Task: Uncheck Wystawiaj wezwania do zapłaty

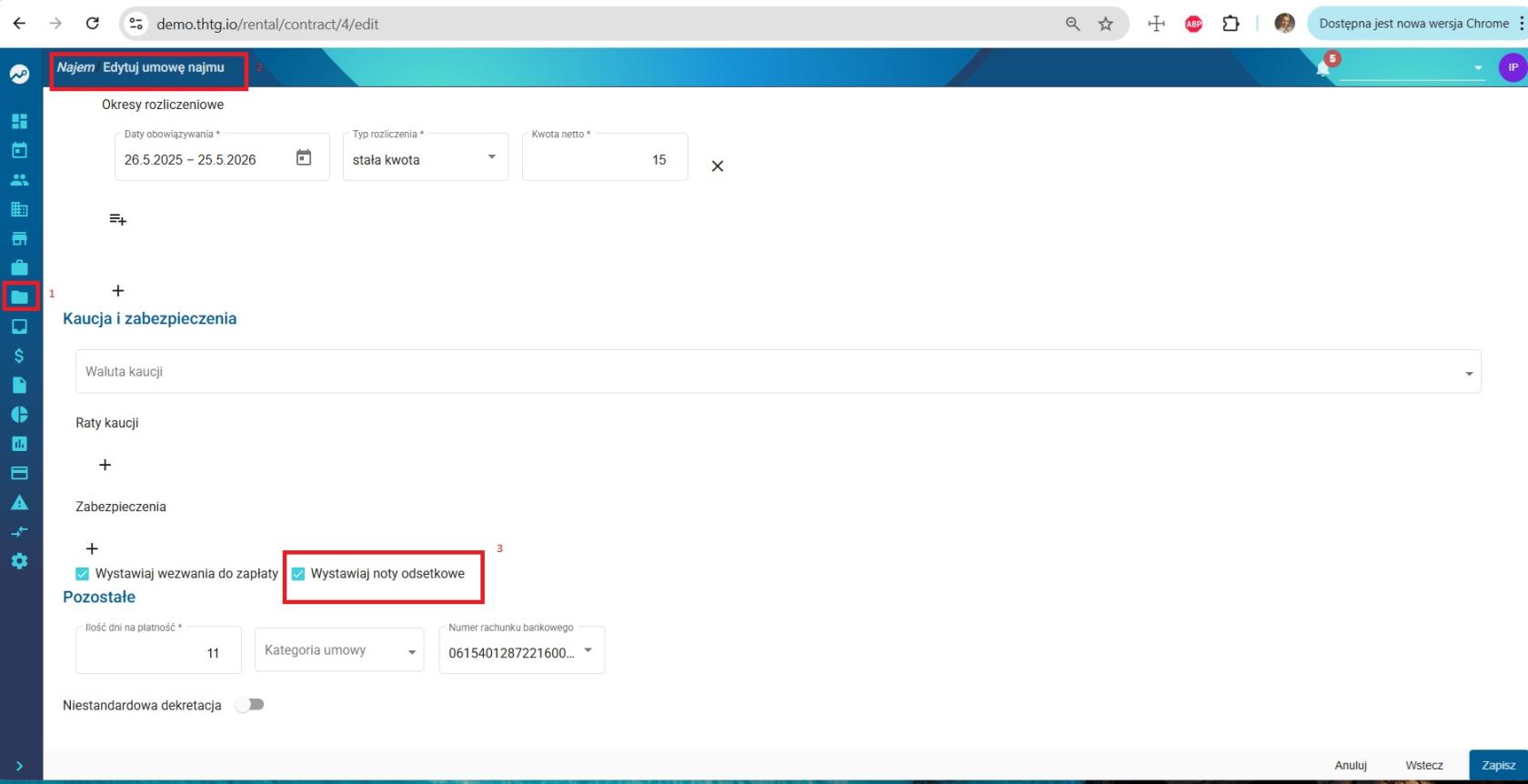Action: pos(83,574)
